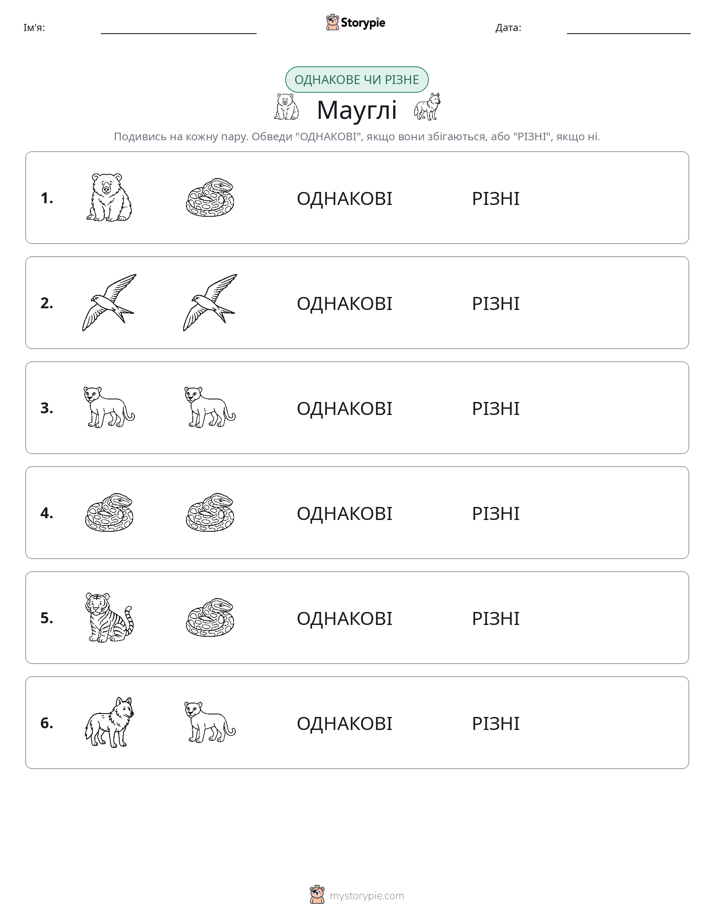The image size is (714, 924).
Task: Click the Storypie logo at top
Action: point(356,22)
